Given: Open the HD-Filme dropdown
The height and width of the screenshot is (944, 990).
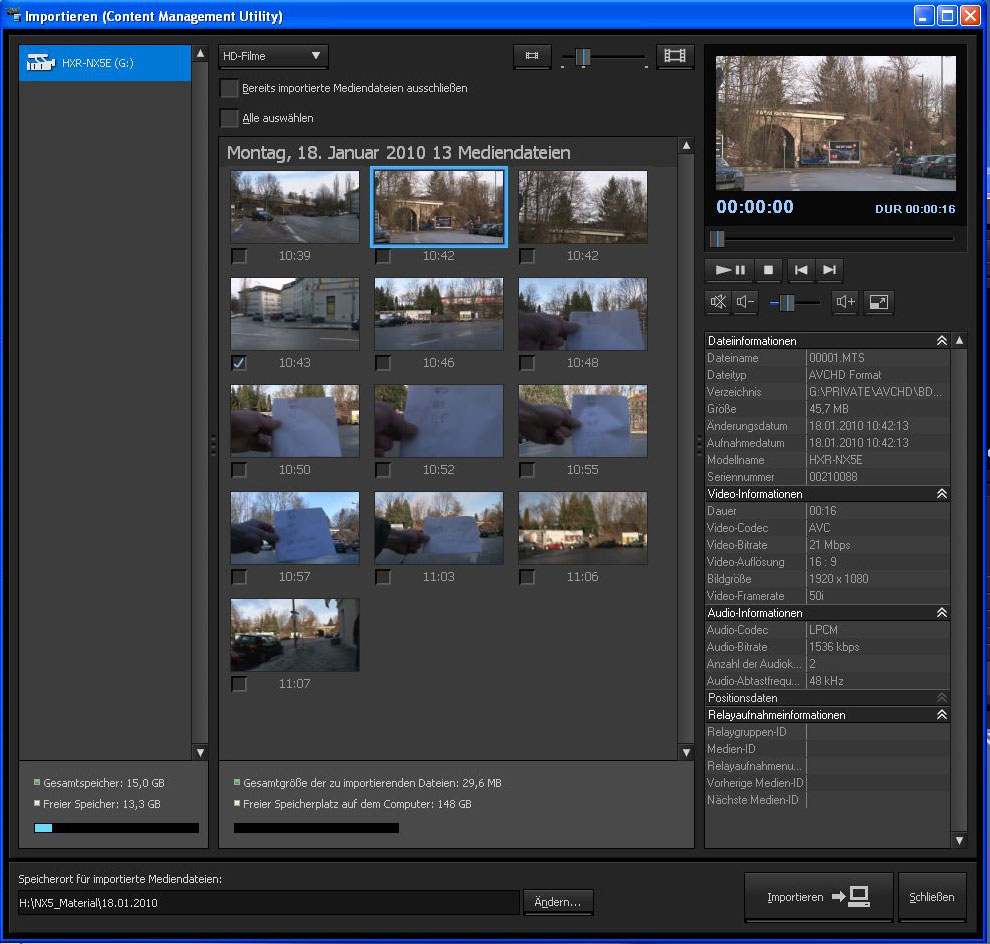Looking at the screenshot, I should point(273,57).
